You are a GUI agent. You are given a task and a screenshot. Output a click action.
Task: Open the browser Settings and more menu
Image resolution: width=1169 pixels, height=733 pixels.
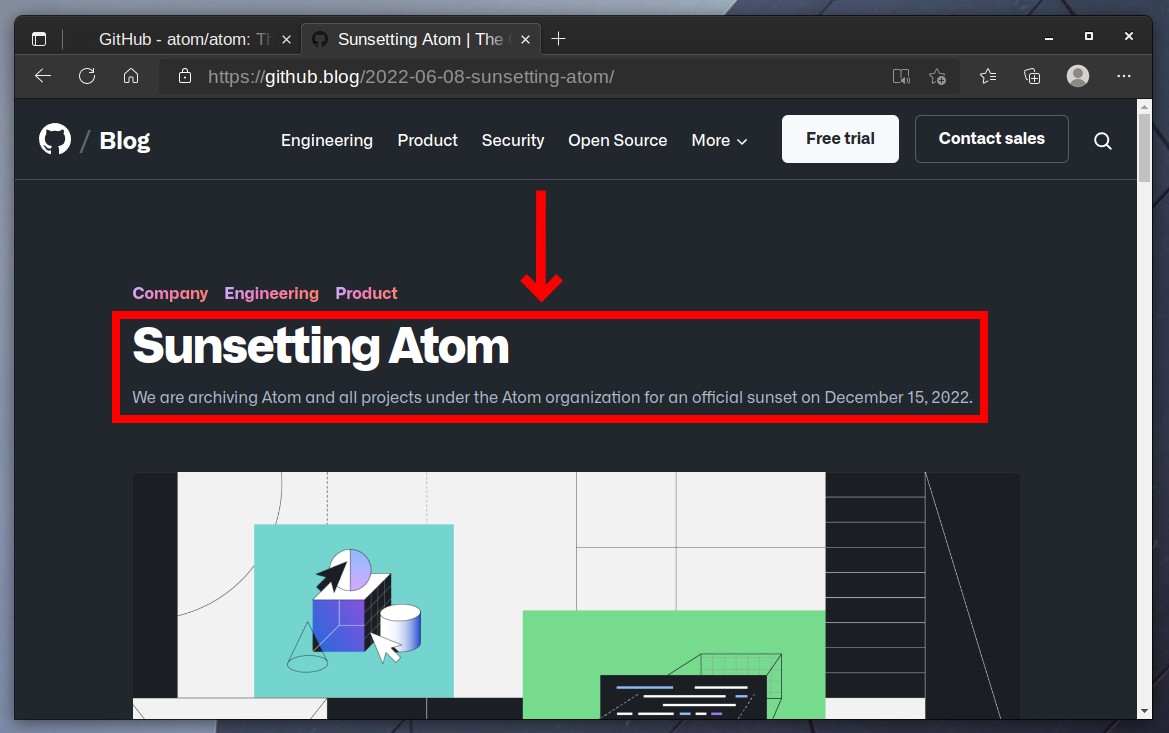[1124, 76]
